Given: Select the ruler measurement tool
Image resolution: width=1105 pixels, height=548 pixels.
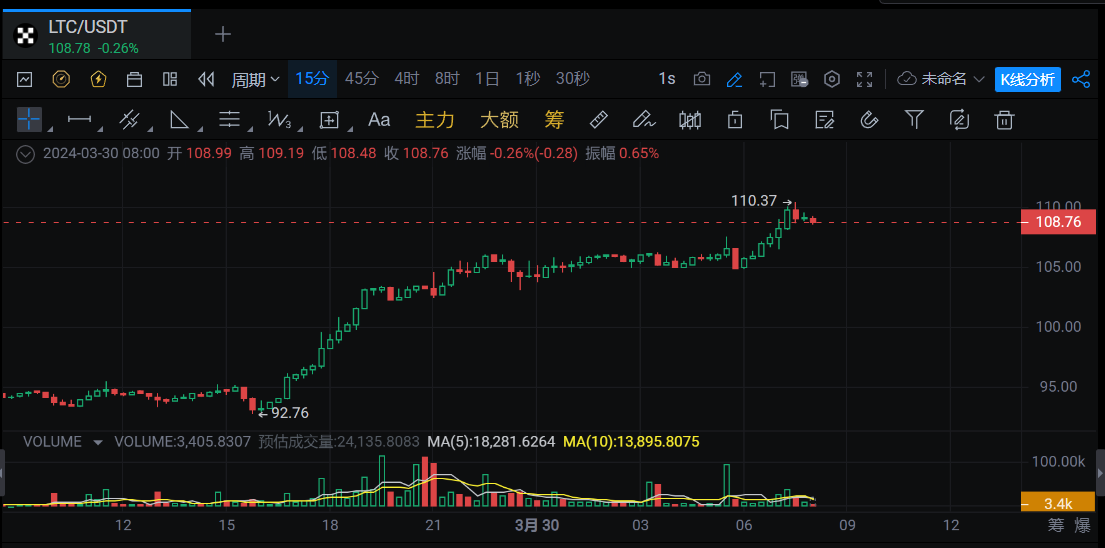Looking at the screenshot, I should [x=599, y=120].
